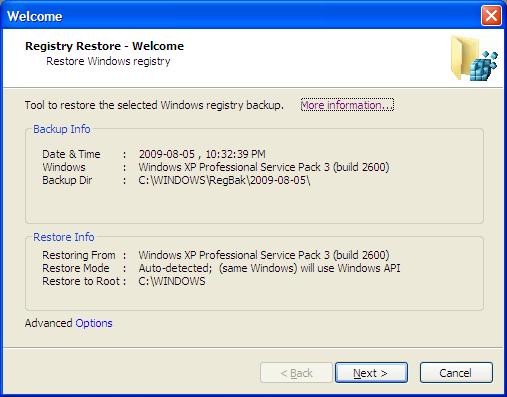This screenshot has height=397, width=507.
Task: Select the backup date 2009-08-05 text
Action: (x=167, y=154)
